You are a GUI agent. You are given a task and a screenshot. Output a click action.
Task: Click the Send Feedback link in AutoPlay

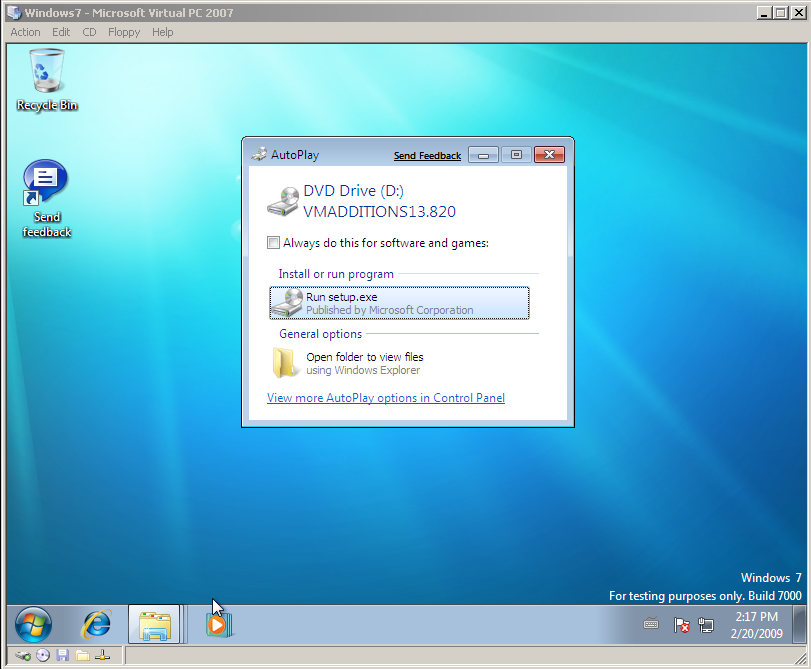pos(427,156)
